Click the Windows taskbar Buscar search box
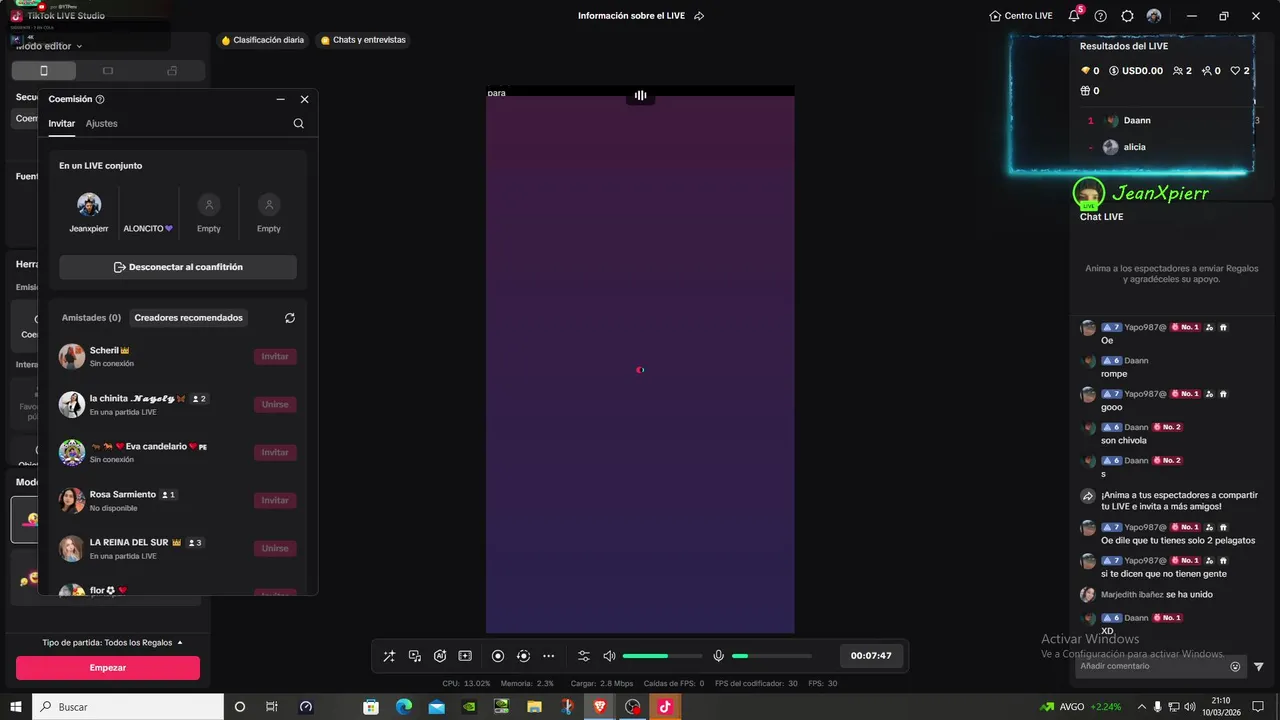This screenshot has width=1280, height=720. coord(128,706)
